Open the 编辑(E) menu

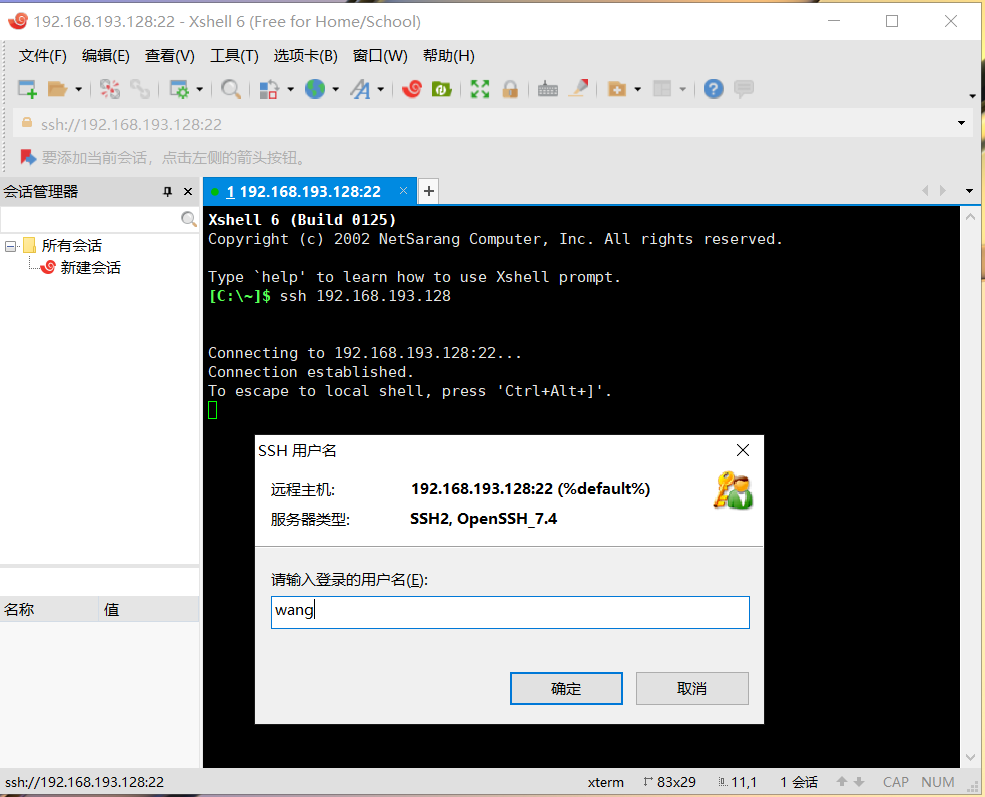pos(106,56)
